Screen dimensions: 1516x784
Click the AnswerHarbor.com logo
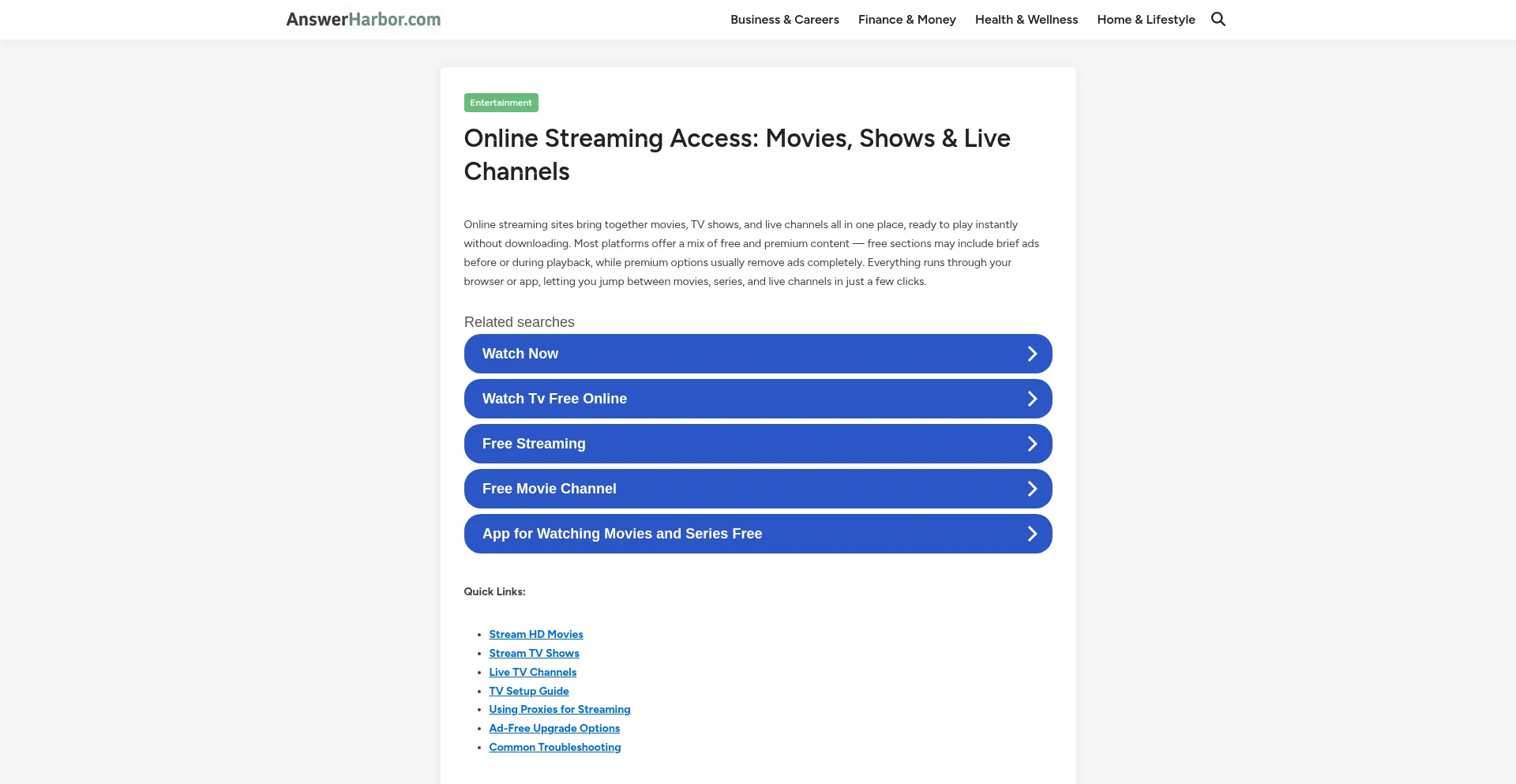pos(363,19)
